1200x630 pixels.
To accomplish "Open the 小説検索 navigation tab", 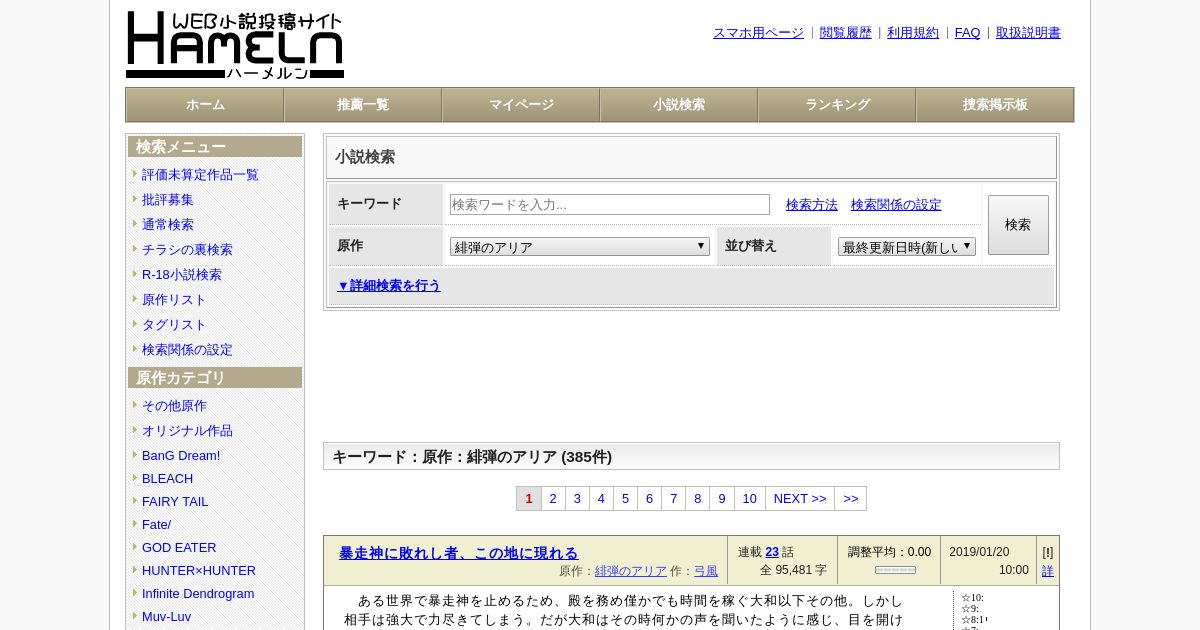I will pos(679,104).
